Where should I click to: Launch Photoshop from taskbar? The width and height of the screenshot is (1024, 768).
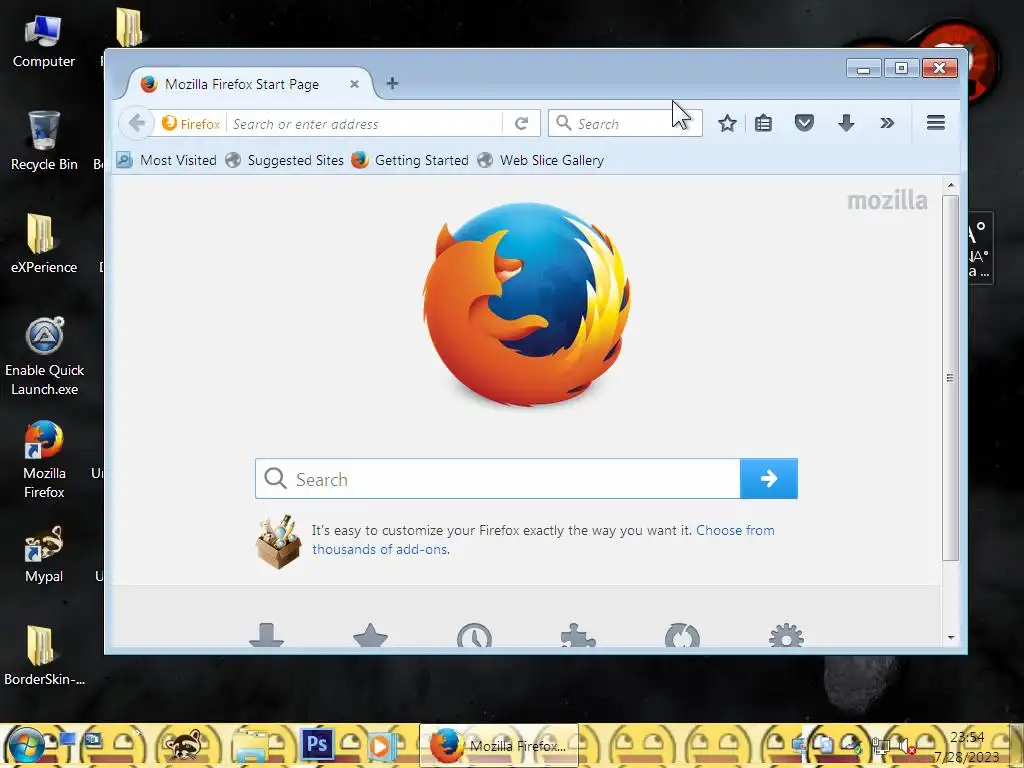pos(317,744)
